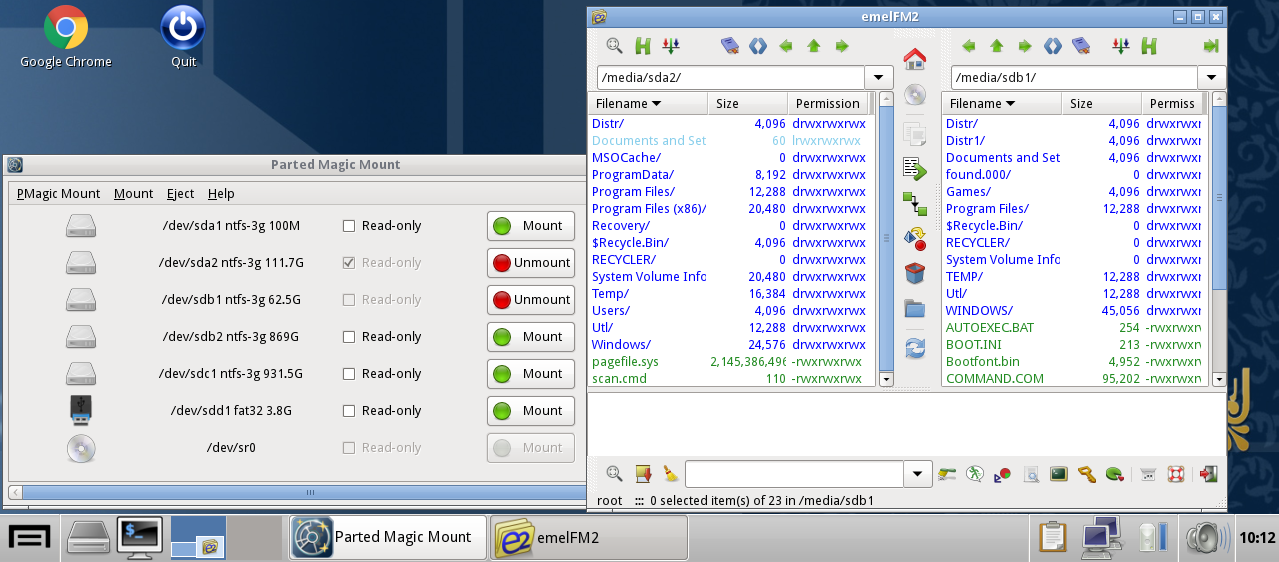Expand the /media/sda2/ path dropdown
Screen dimensions: 1279x562
[879, 77]
